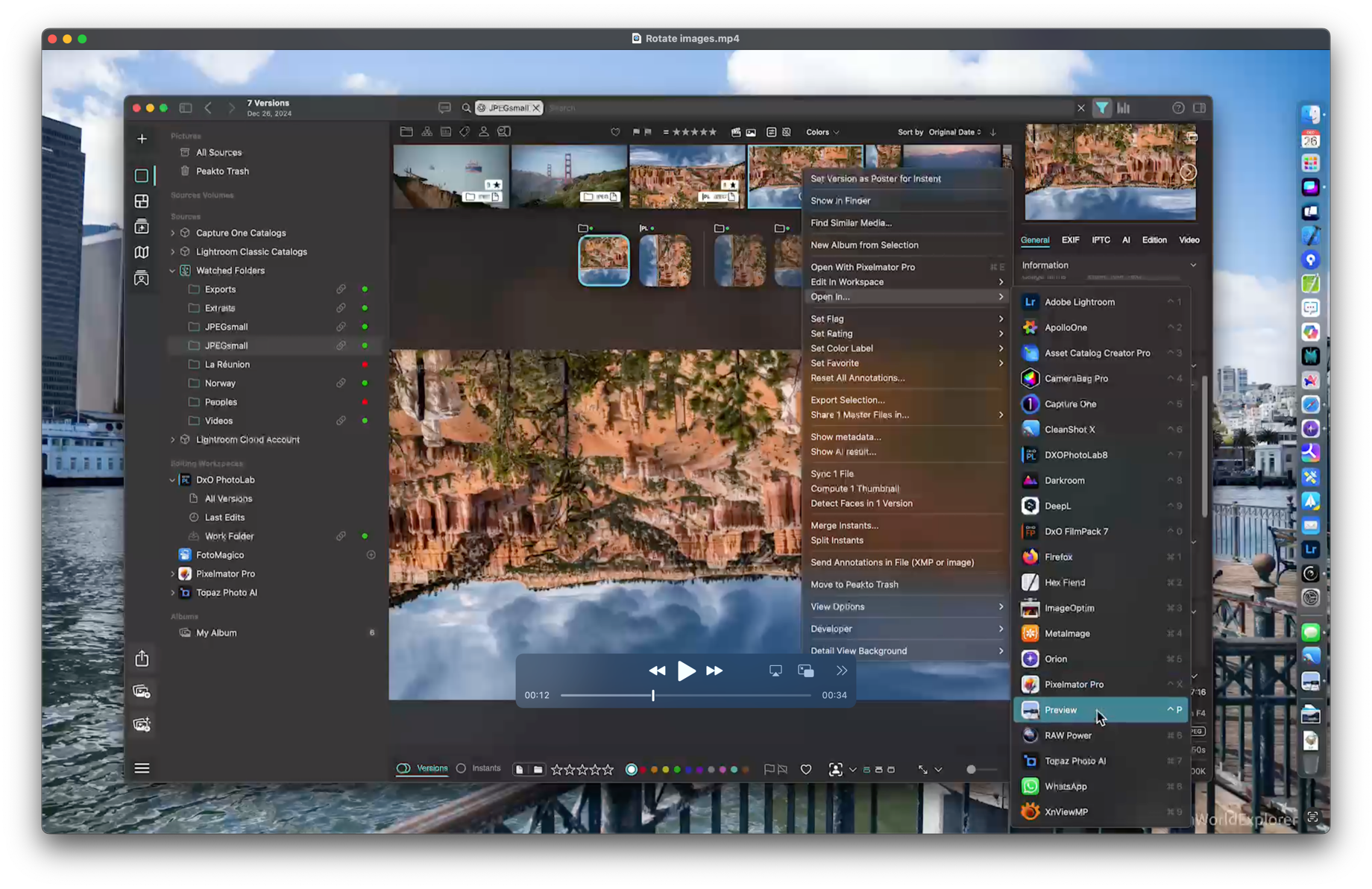Screen dimensions: 1372x889
Task: Remove the JPEGsmall search token
Action: tap(536, 108)
